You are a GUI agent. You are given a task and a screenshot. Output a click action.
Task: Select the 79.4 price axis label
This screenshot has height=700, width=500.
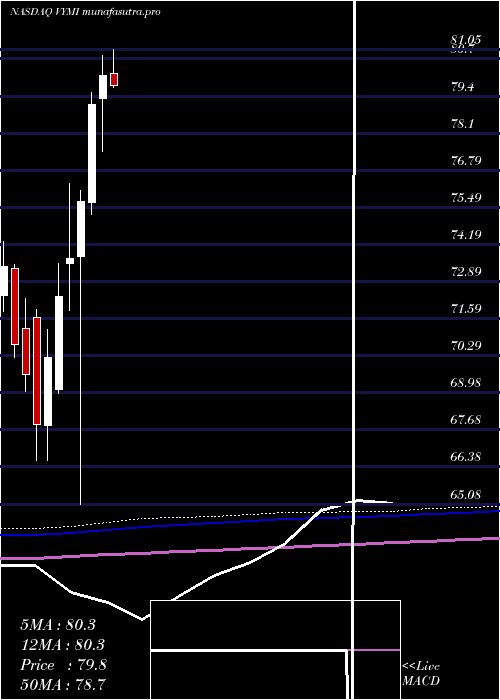462,87
